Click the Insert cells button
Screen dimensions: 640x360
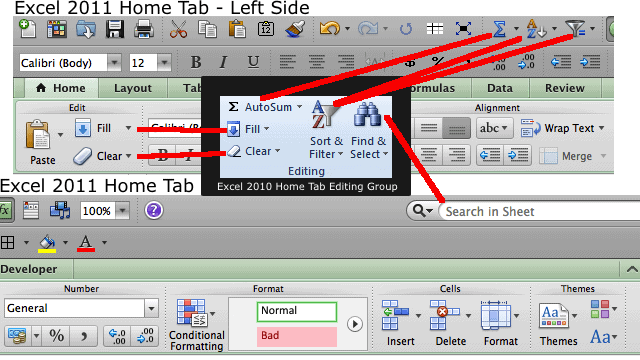(400, 323)
